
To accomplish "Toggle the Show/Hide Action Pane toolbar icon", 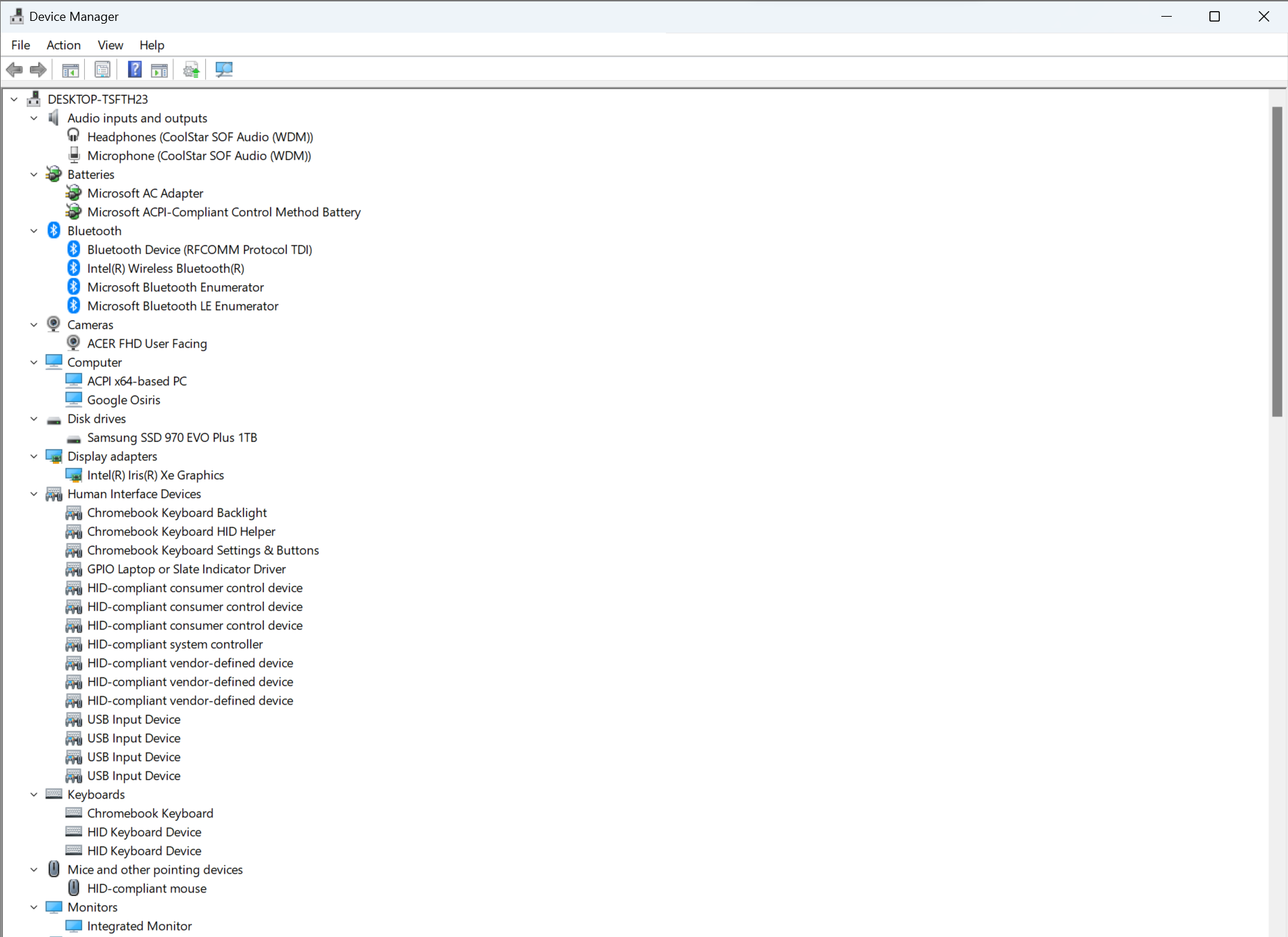I will tap(159, 70).
